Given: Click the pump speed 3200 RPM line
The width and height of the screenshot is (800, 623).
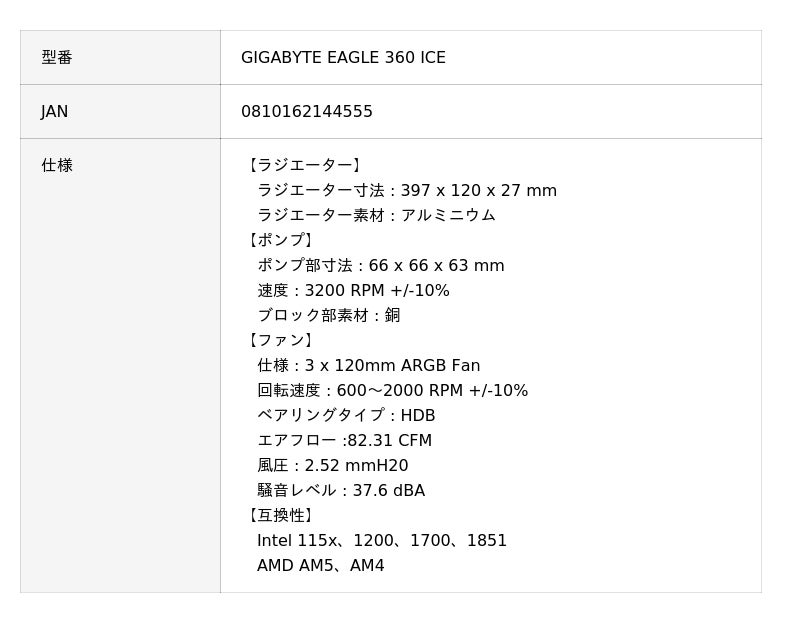Looking at the screenshot, I should coord(353,291).
